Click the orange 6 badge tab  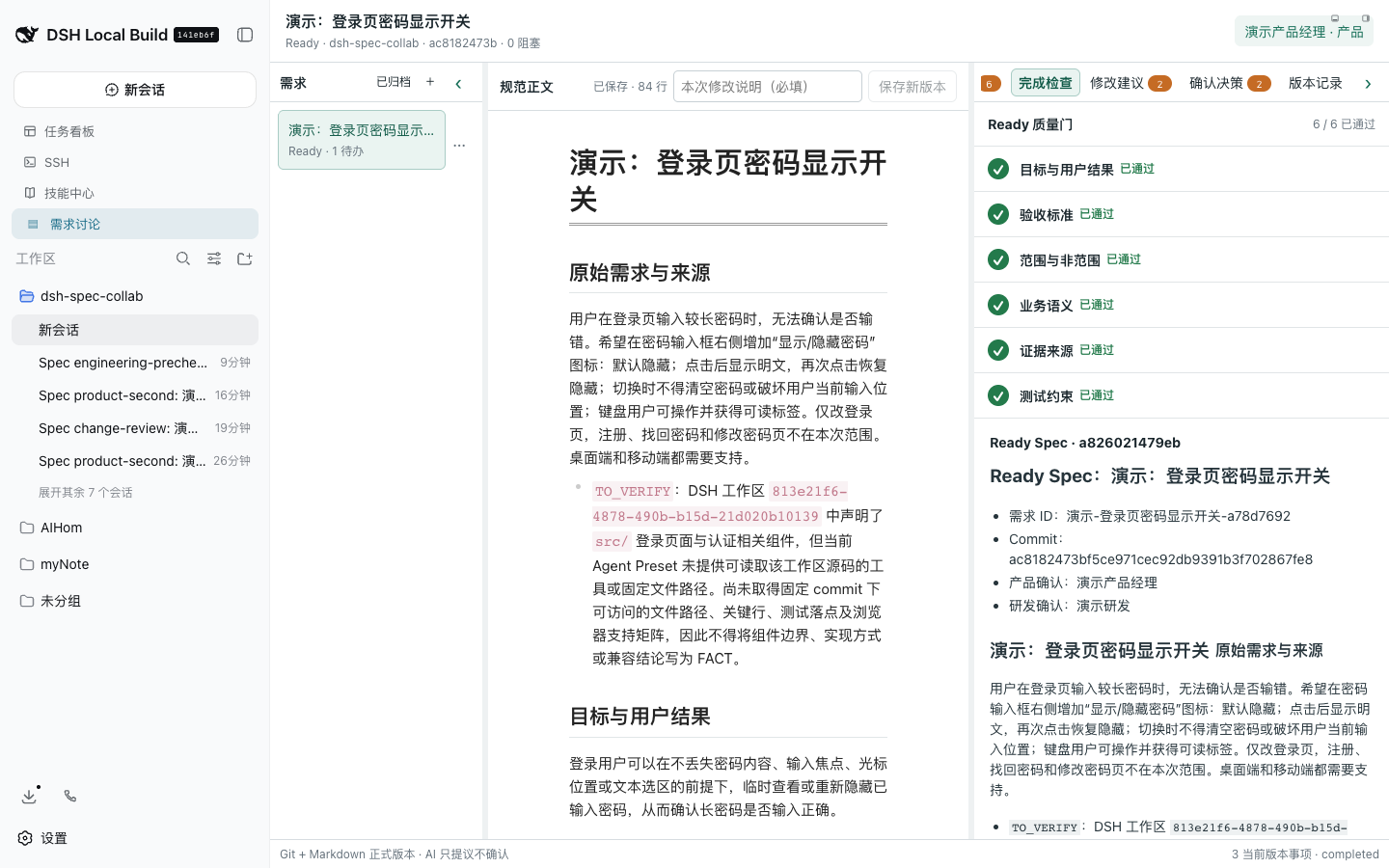(x=990, y=84)
